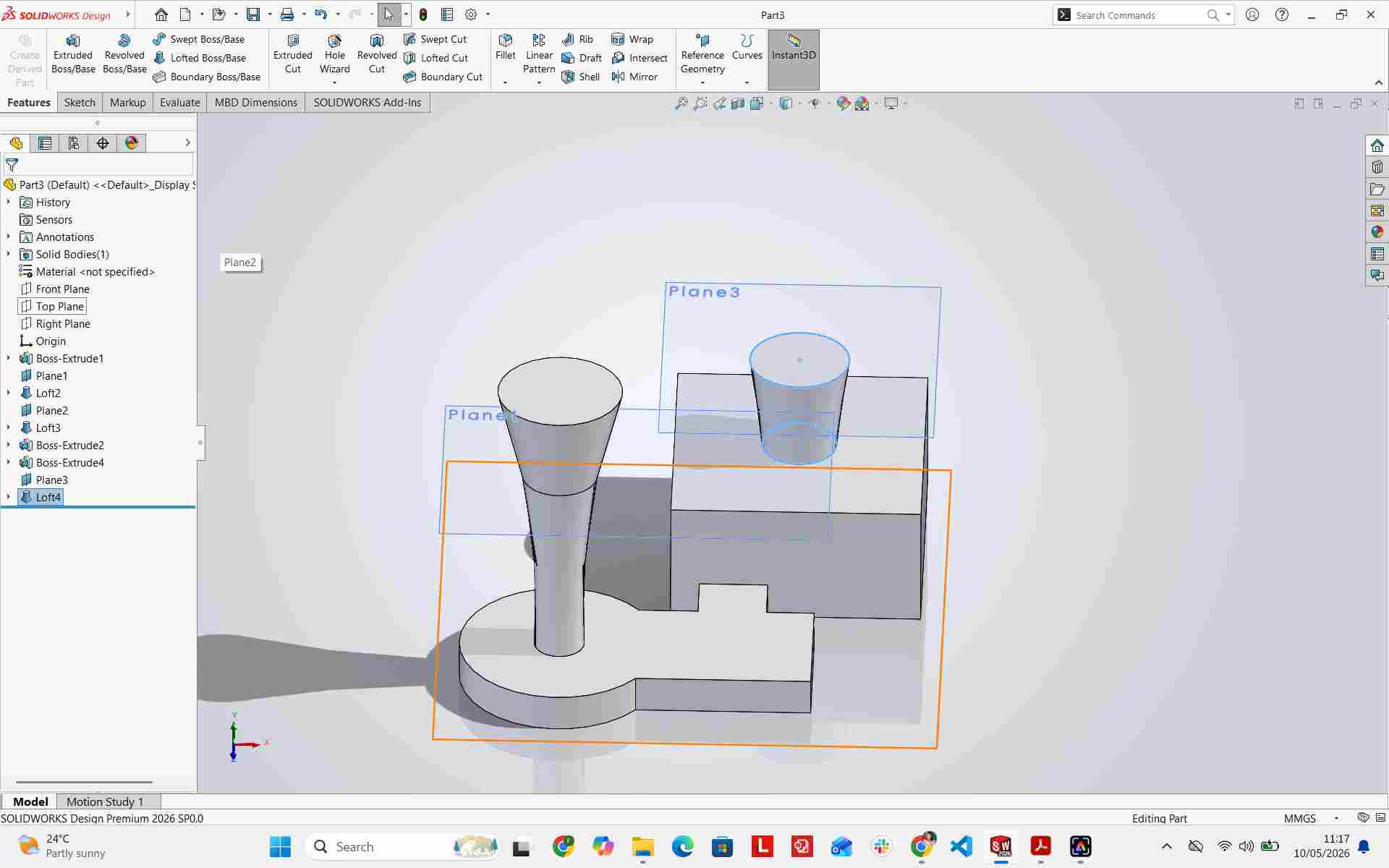Open the Curves tool
1389x868 pixels.
click(747, 47)
